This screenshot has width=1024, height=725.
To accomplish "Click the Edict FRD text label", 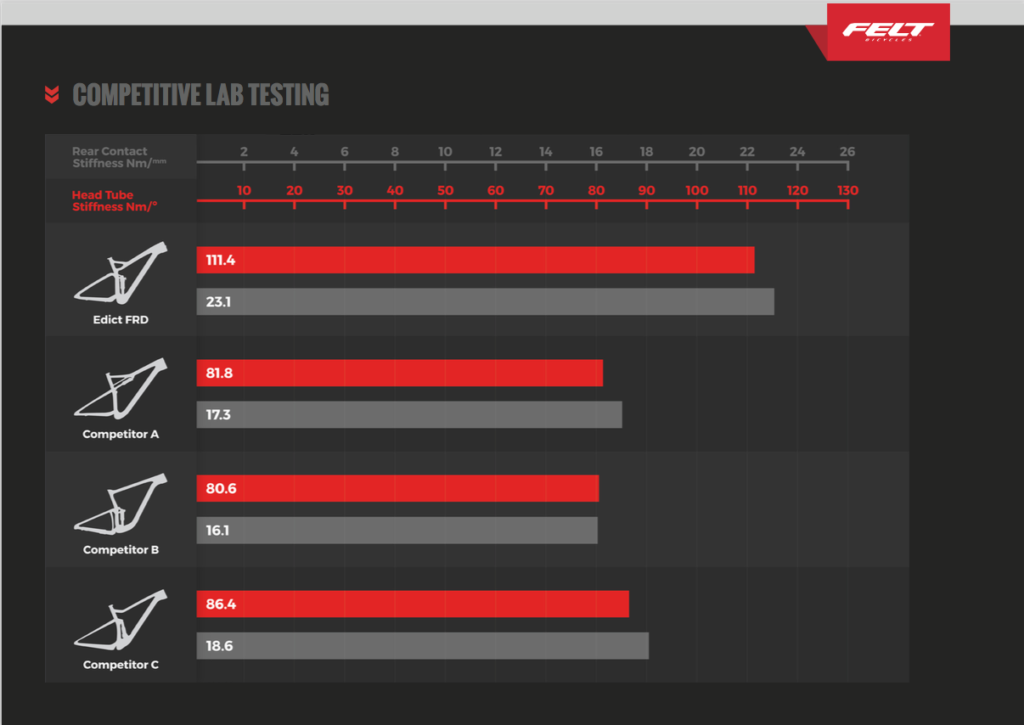I will click(x=121, y=319).
